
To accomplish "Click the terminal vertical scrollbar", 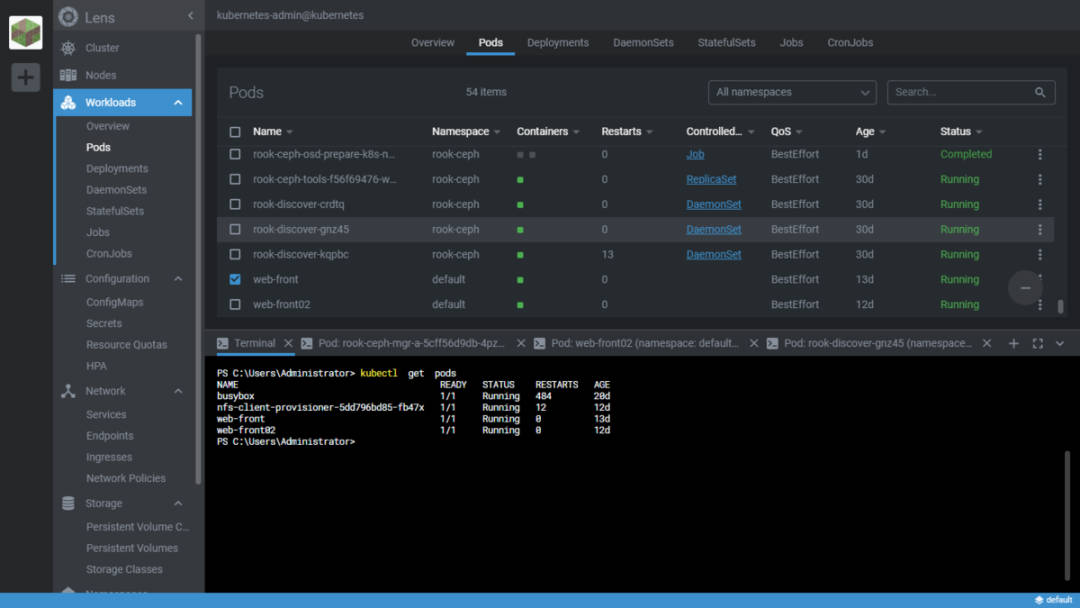I will click(x=1067, y=515).
